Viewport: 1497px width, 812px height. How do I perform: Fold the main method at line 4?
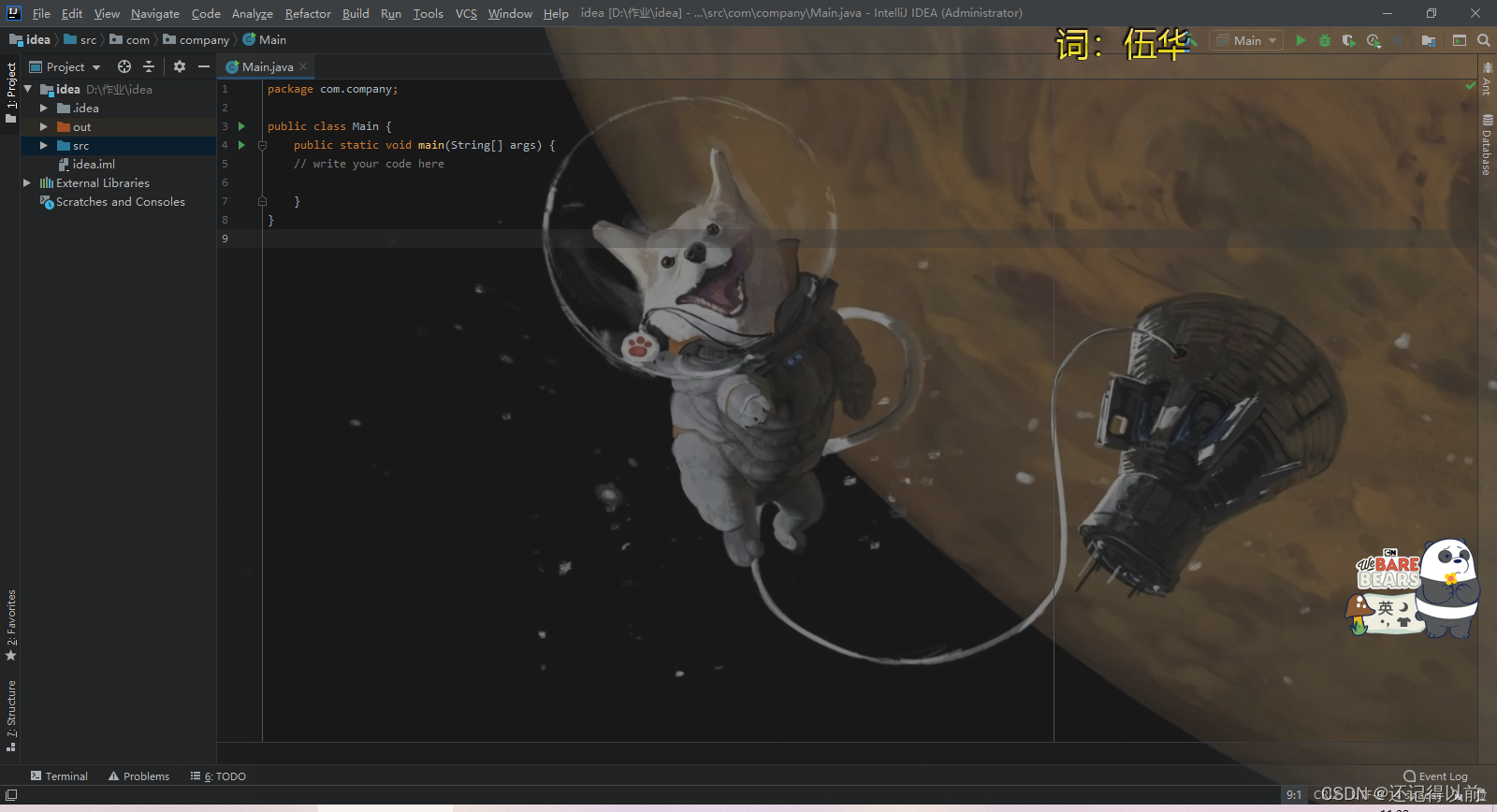(x=262, y=145)
